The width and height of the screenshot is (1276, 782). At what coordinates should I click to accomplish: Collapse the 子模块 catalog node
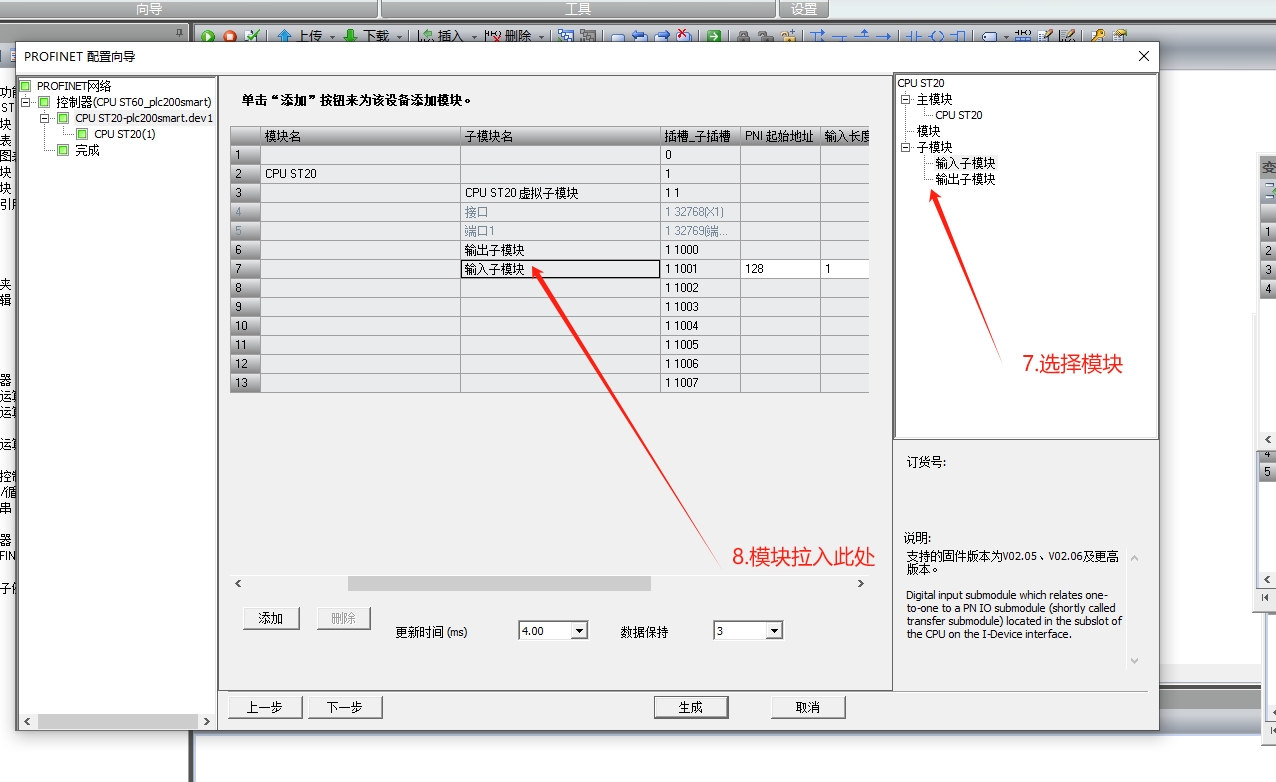tap(906, 147)
